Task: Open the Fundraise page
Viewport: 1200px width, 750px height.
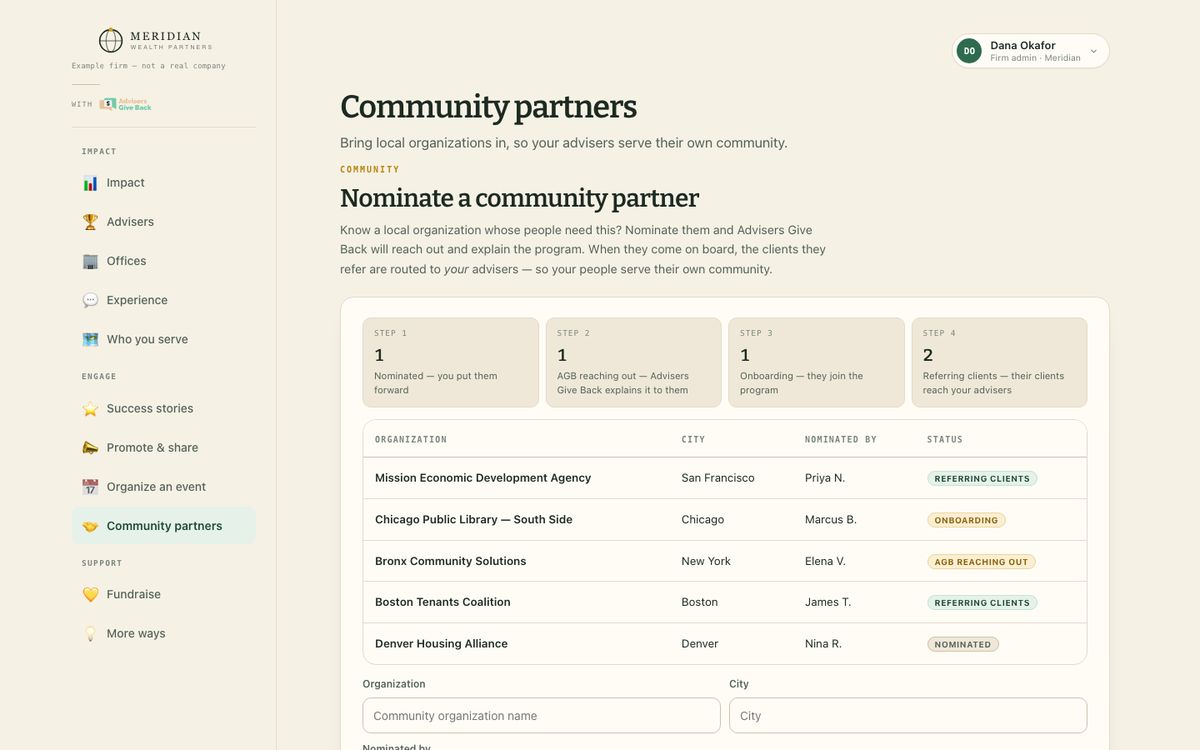Action: [164, 594]
